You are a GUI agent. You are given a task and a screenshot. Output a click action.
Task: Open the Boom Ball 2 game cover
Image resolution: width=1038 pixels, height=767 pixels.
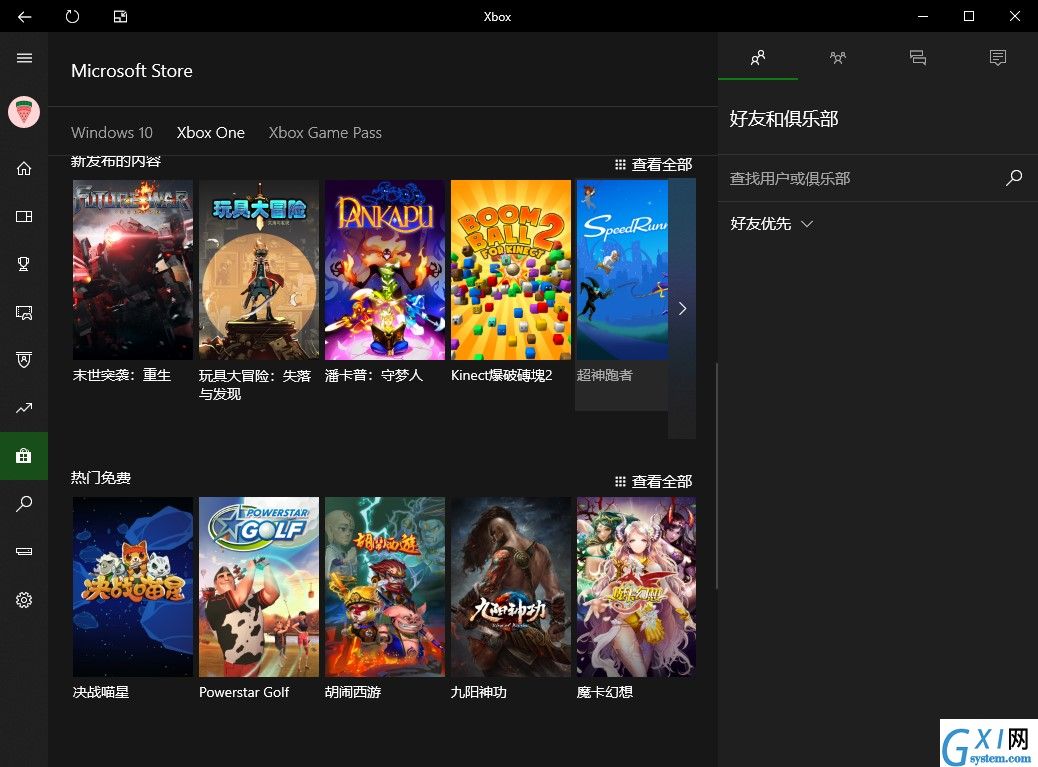point(510,270)
